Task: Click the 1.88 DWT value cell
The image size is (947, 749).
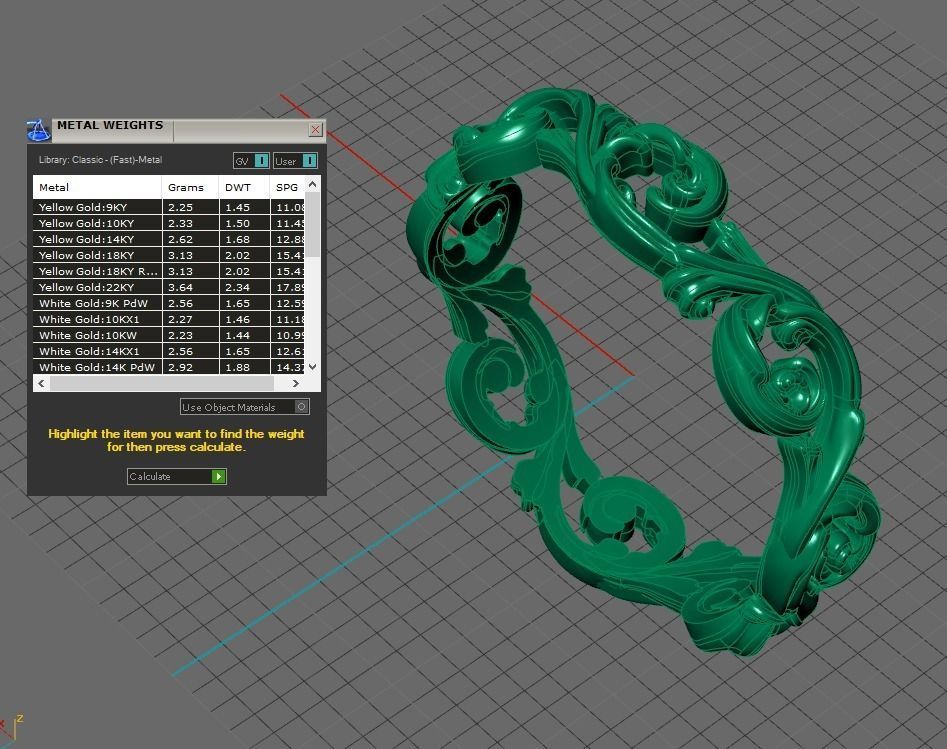Action: pos(244,367)
